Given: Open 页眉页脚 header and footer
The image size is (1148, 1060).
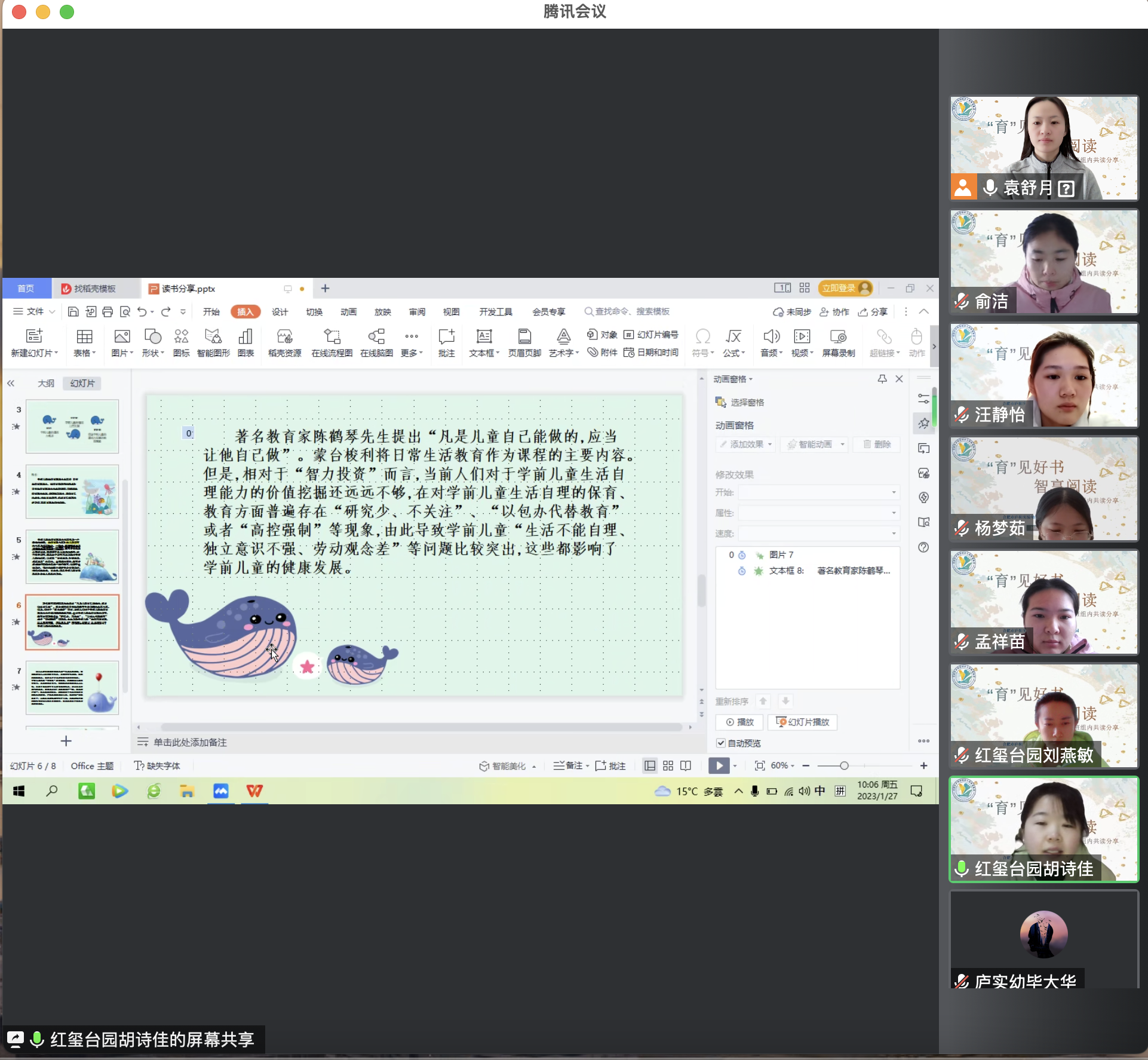Looking at the screenshot, I should click(x=524, y=342).
